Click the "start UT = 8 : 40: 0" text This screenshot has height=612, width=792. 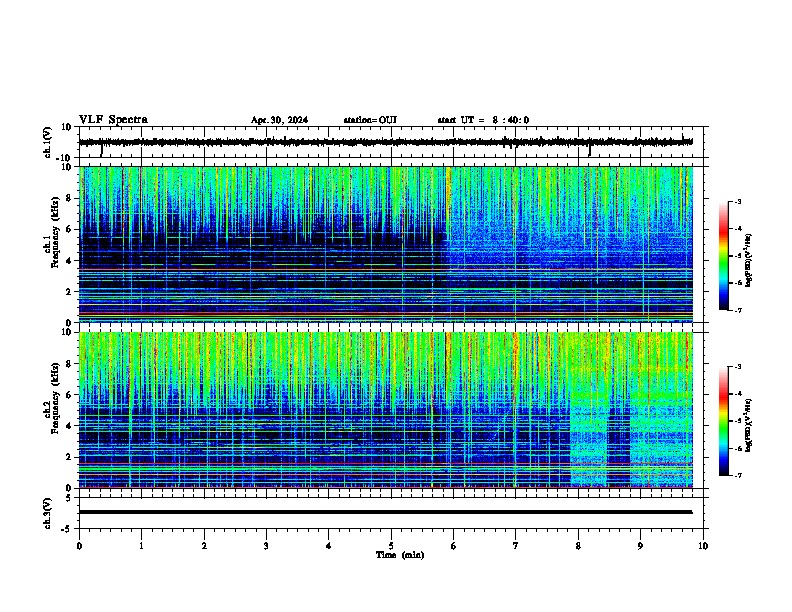tap(483, 120)
